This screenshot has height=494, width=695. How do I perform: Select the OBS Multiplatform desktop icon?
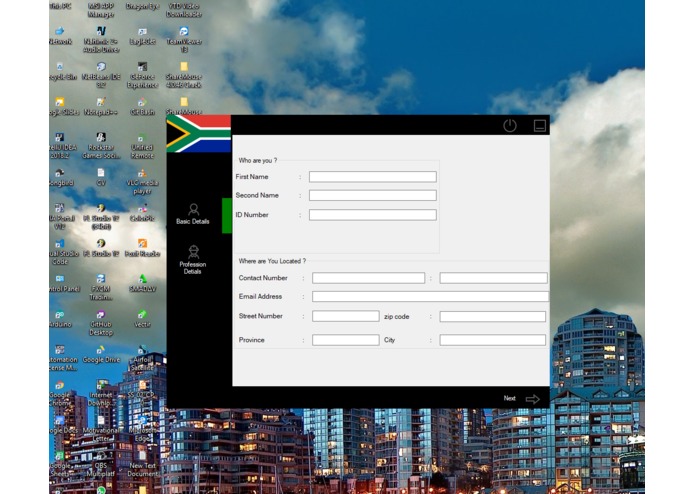(x=101, y=464)
